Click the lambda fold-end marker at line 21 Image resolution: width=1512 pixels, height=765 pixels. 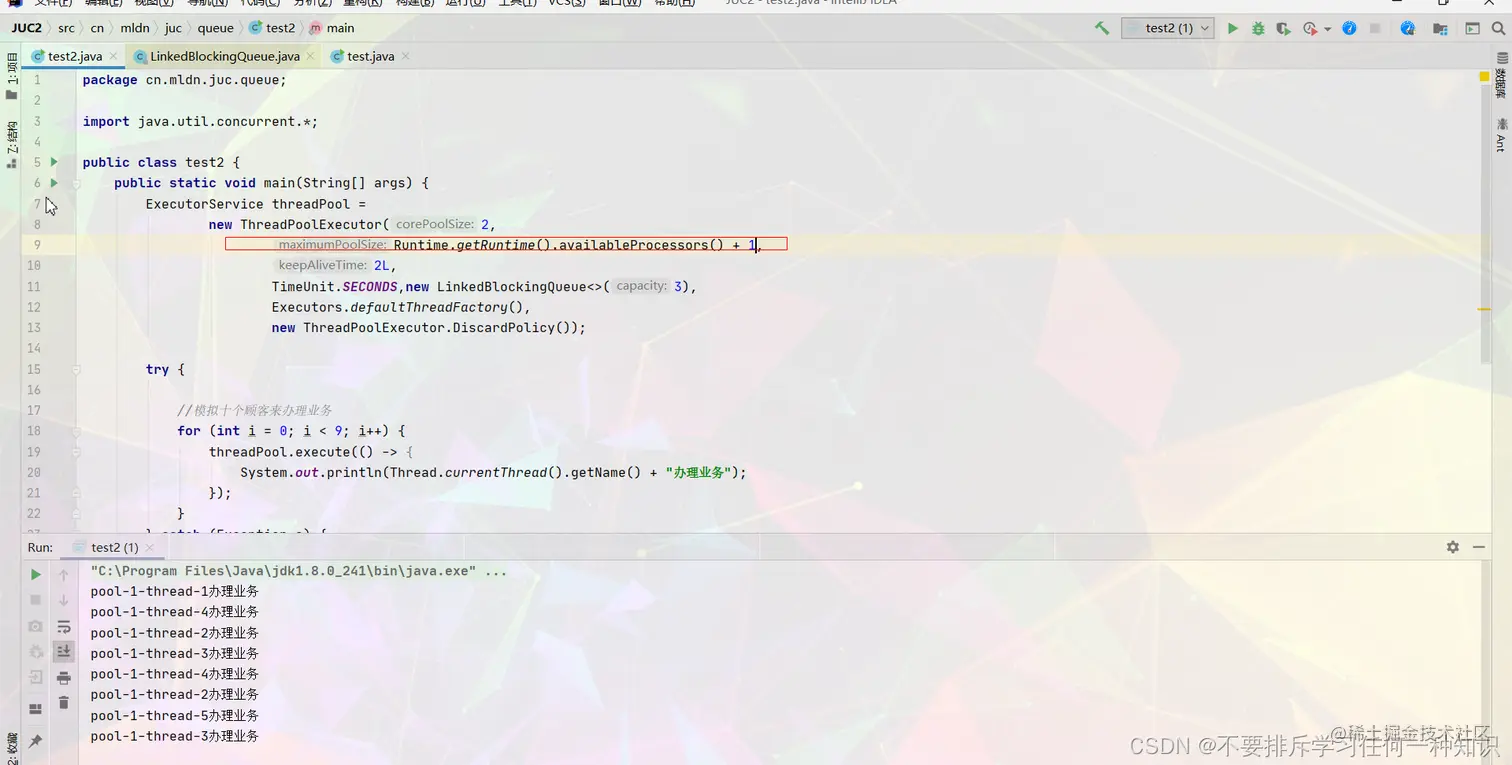[x=76, y=493]
